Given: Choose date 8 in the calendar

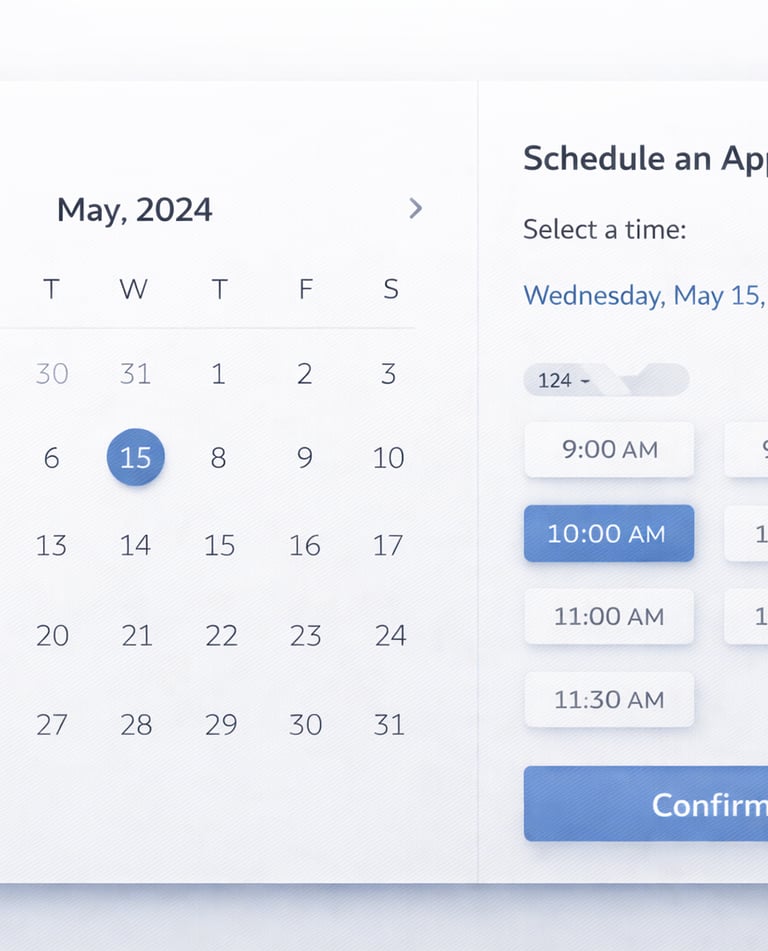Looking at the screenshot, I should tap(218, 458).
